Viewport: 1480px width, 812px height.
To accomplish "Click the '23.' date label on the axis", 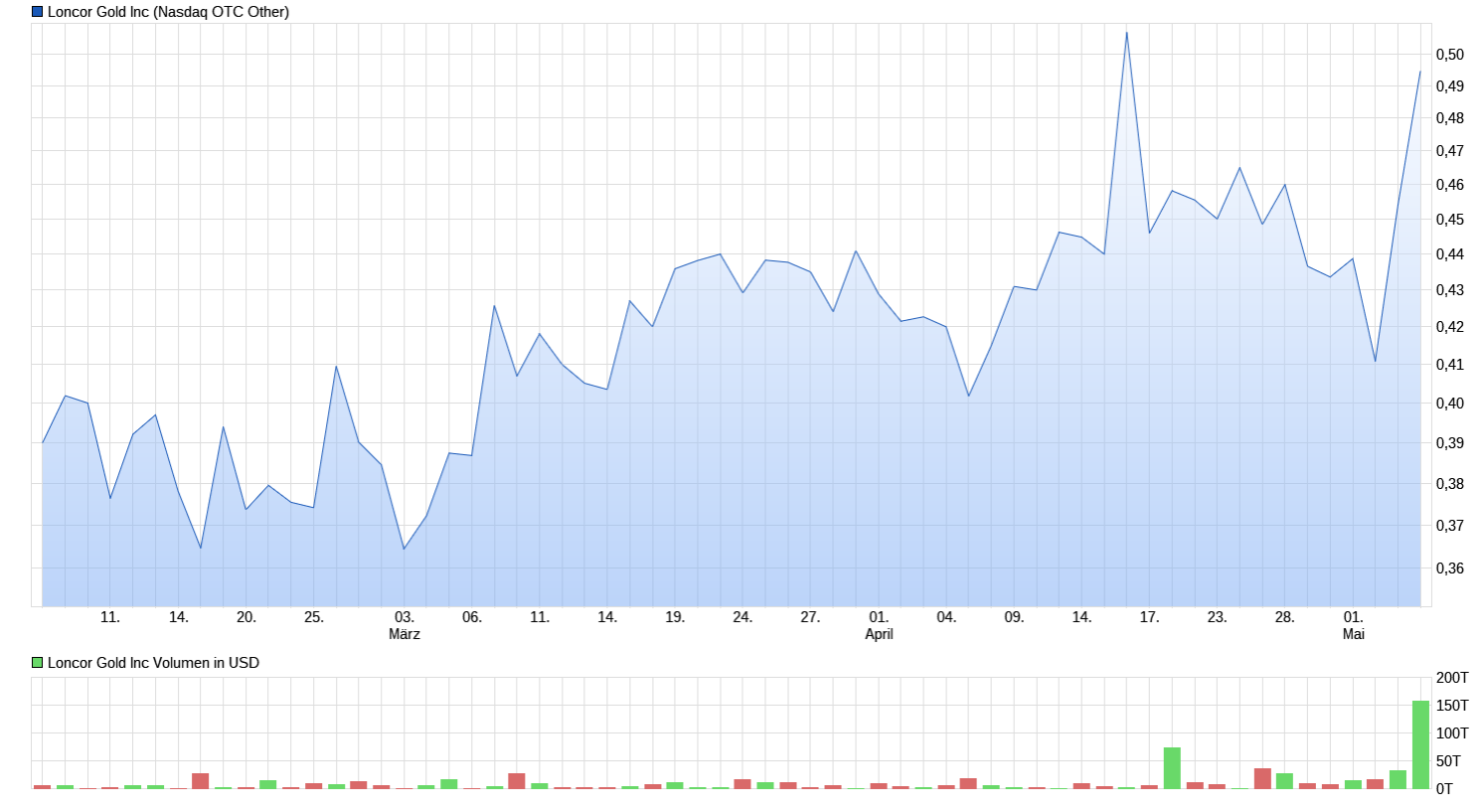I will pyautogui.click(x=1217, y=617).
